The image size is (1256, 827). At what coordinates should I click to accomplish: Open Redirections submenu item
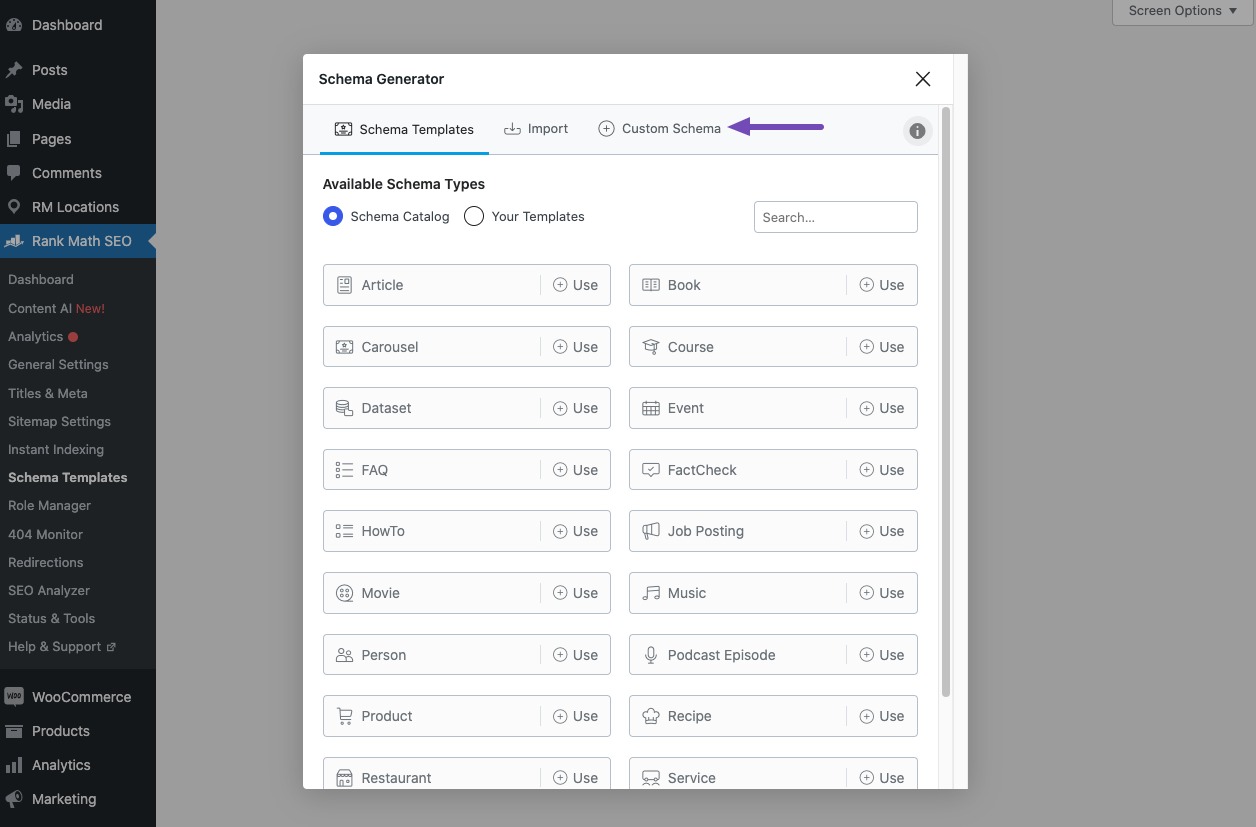pyautogui.click(x=46, y=562)
